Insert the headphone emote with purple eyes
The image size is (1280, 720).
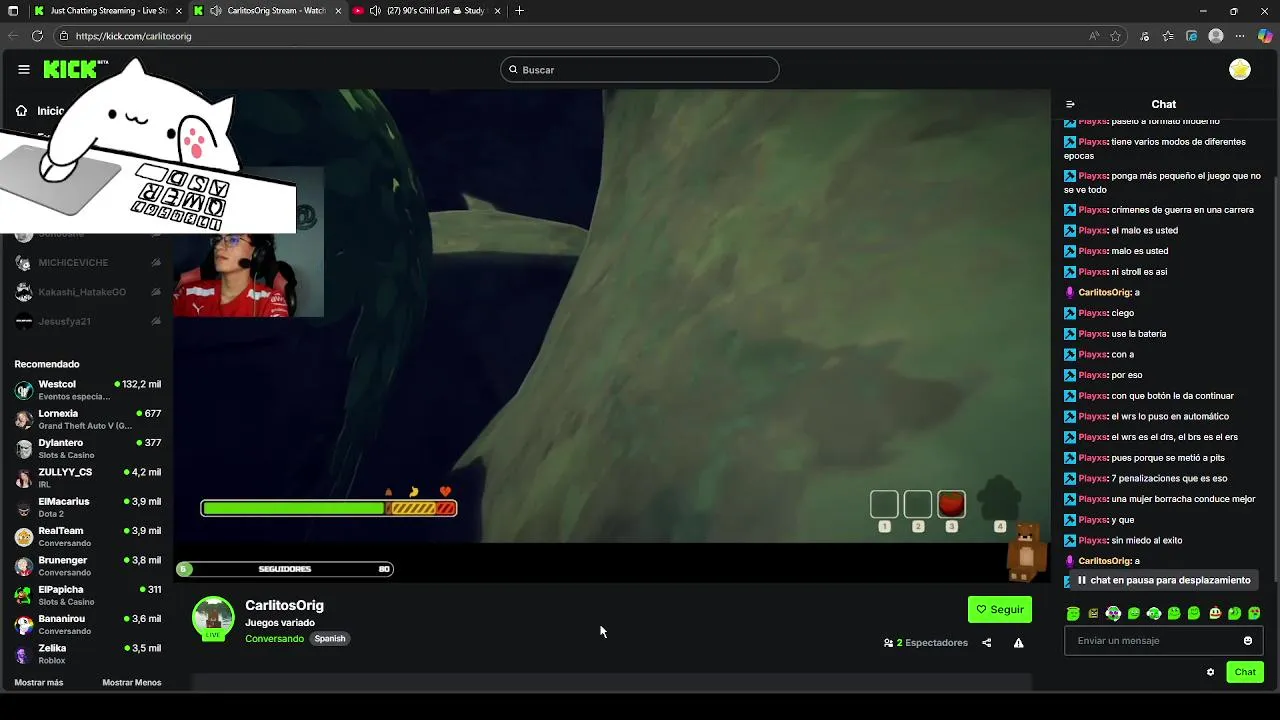click(x=1113, y=613)
